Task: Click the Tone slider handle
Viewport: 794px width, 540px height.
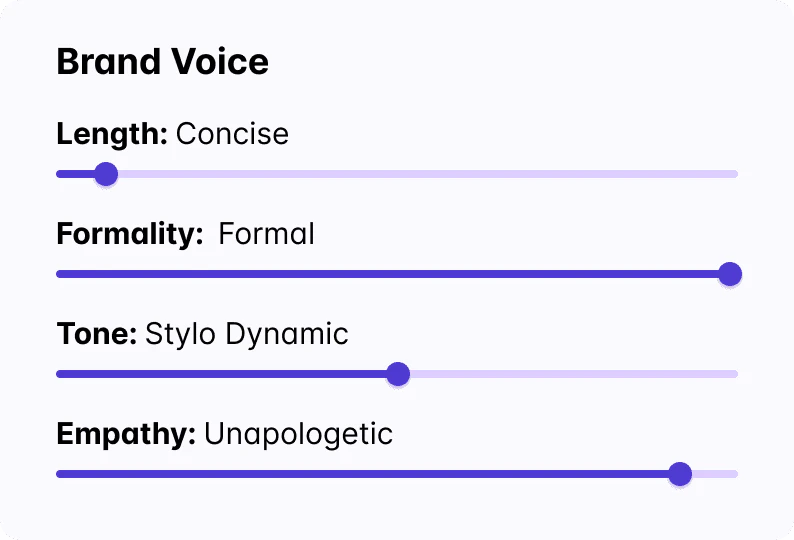Action: tap(398, 374)
